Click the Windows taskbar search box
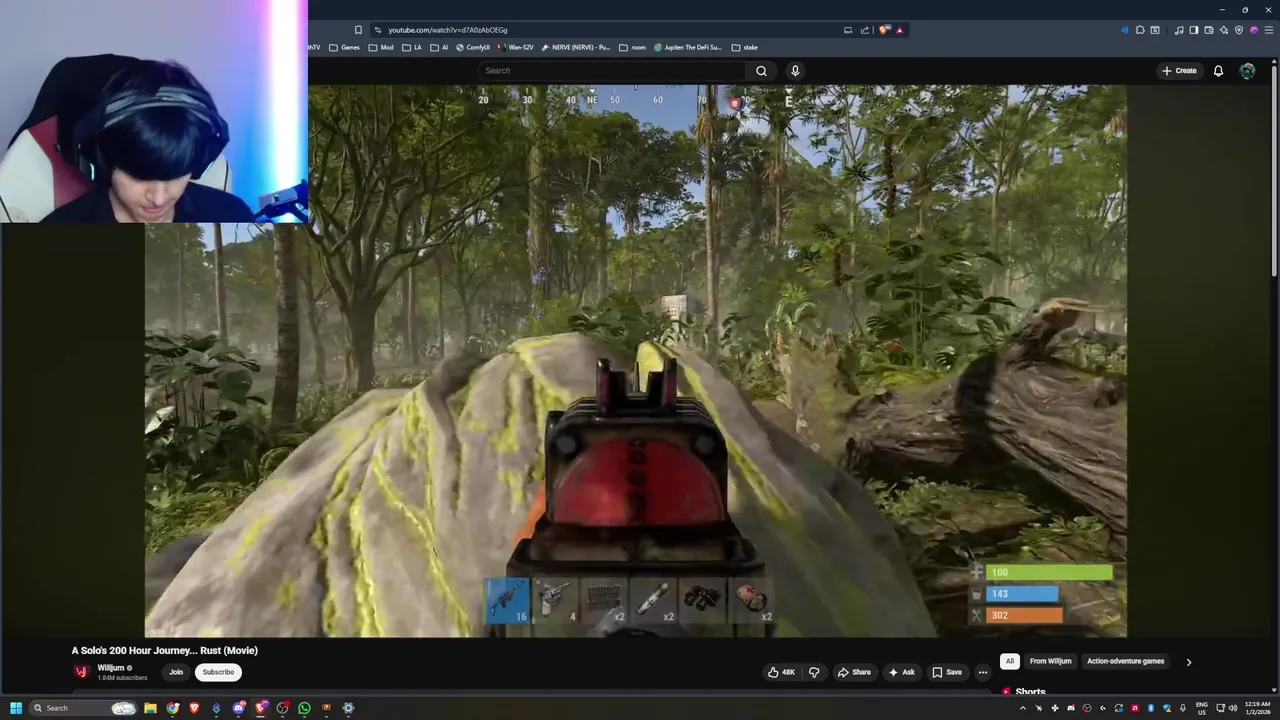Viewport: 1280px width, 720px height. coord(83,708)
